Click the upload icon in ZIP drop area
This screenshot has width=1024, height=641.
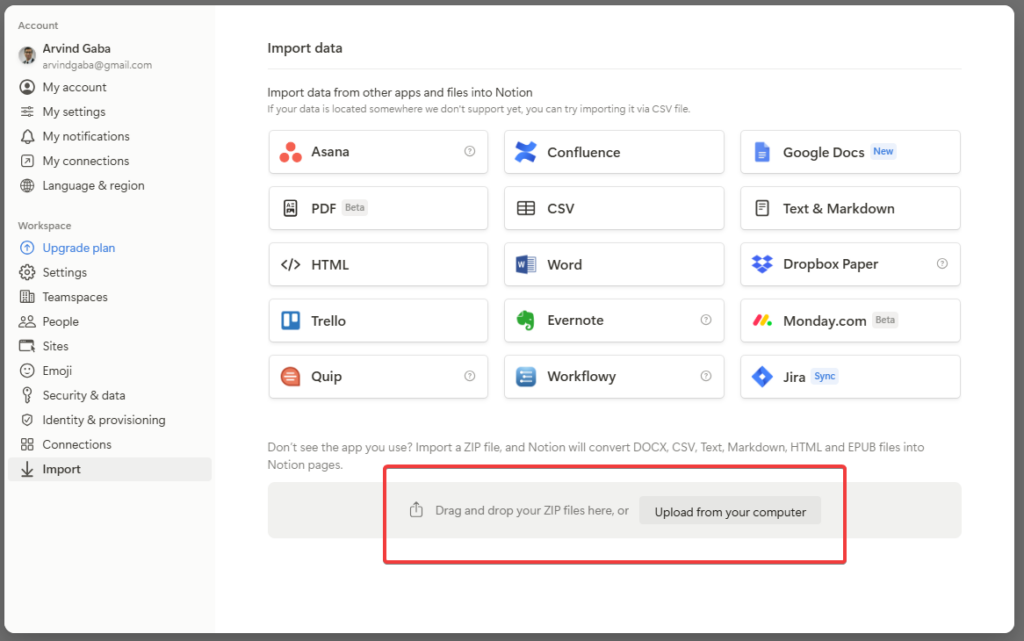point(416,510)
